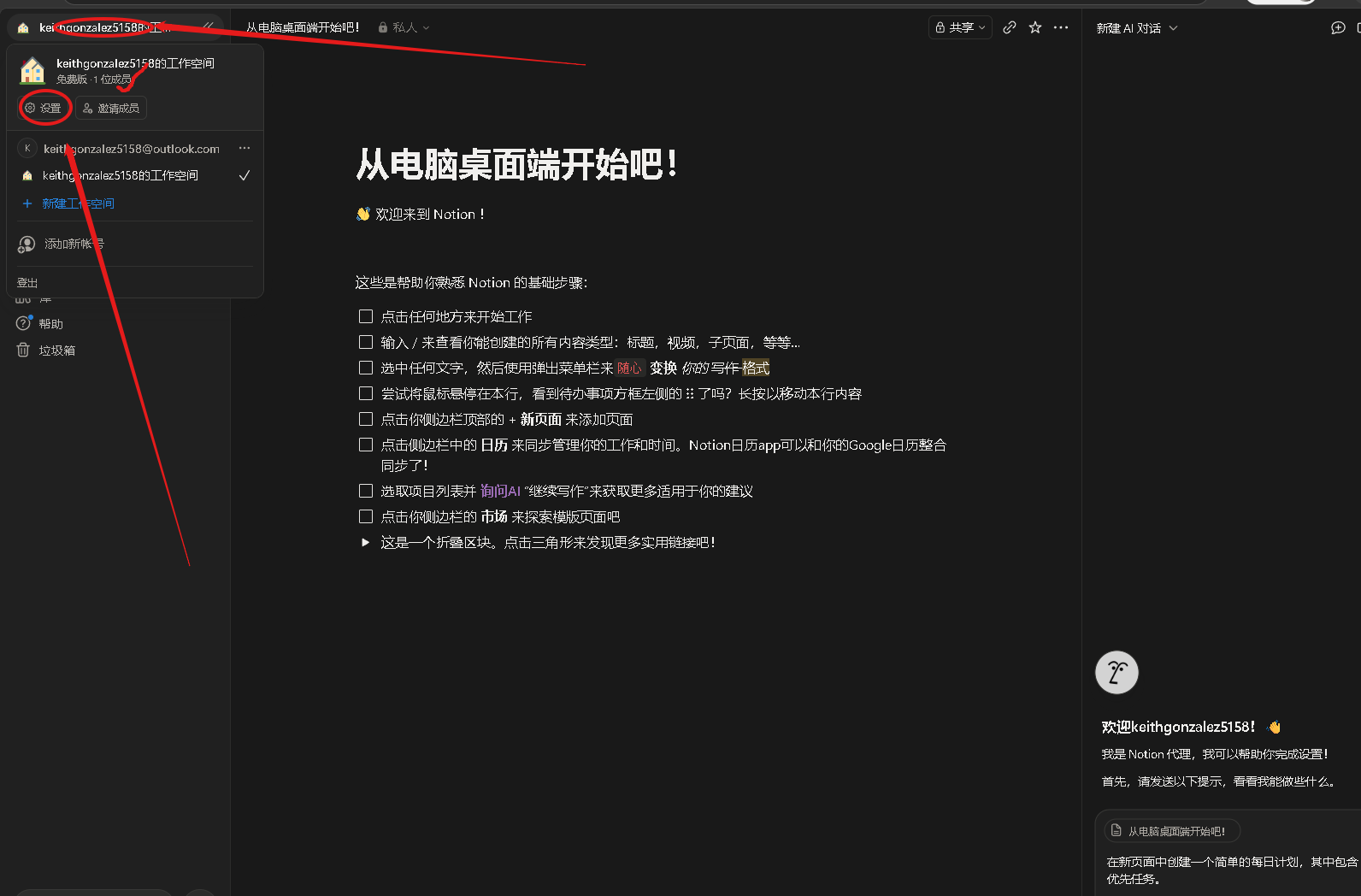Screen dimensions: 1361x896
Task: Click 询问AI purple link text
Action: tap(500, 491)
